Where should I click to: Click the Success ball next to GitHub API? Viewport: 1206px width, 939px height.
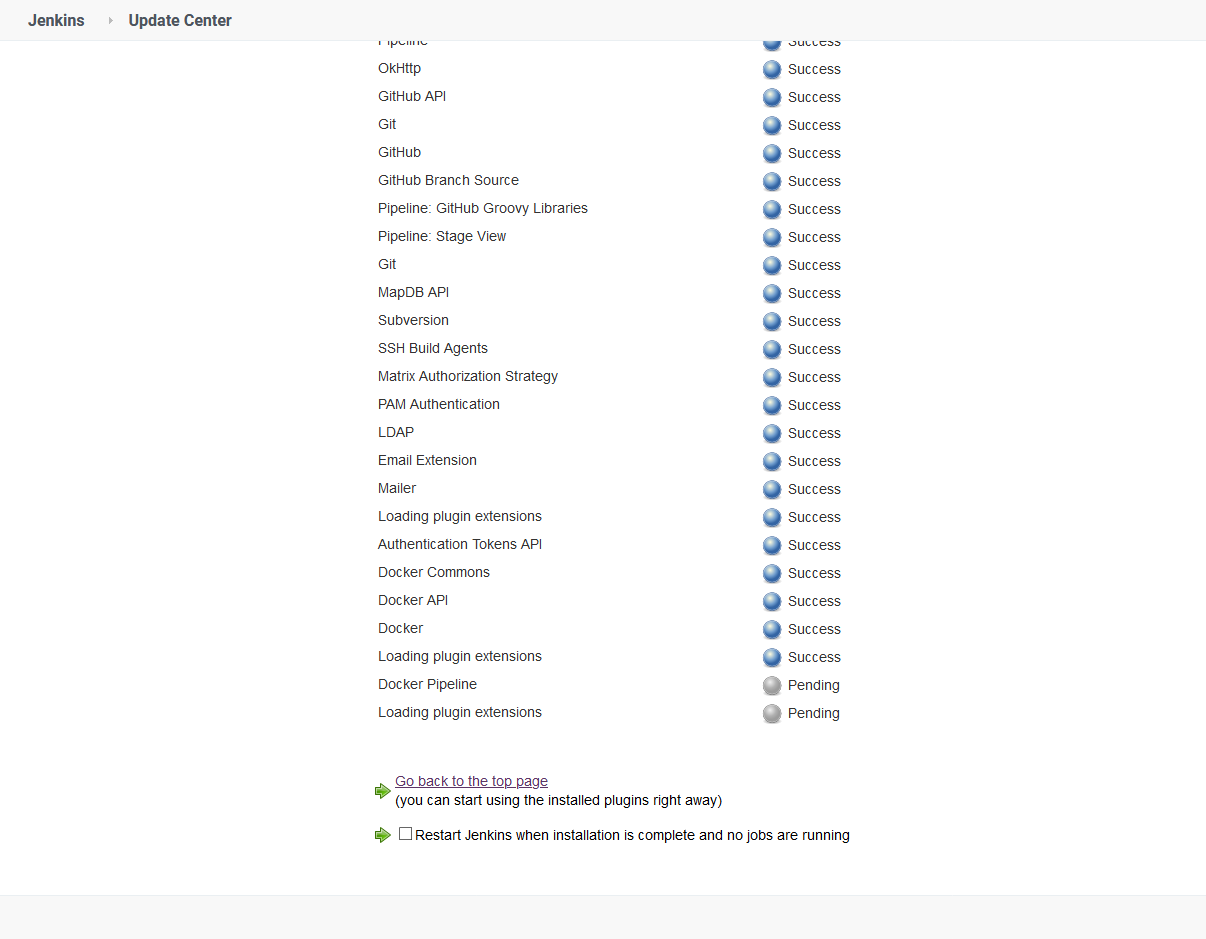(x=771, y=97)
